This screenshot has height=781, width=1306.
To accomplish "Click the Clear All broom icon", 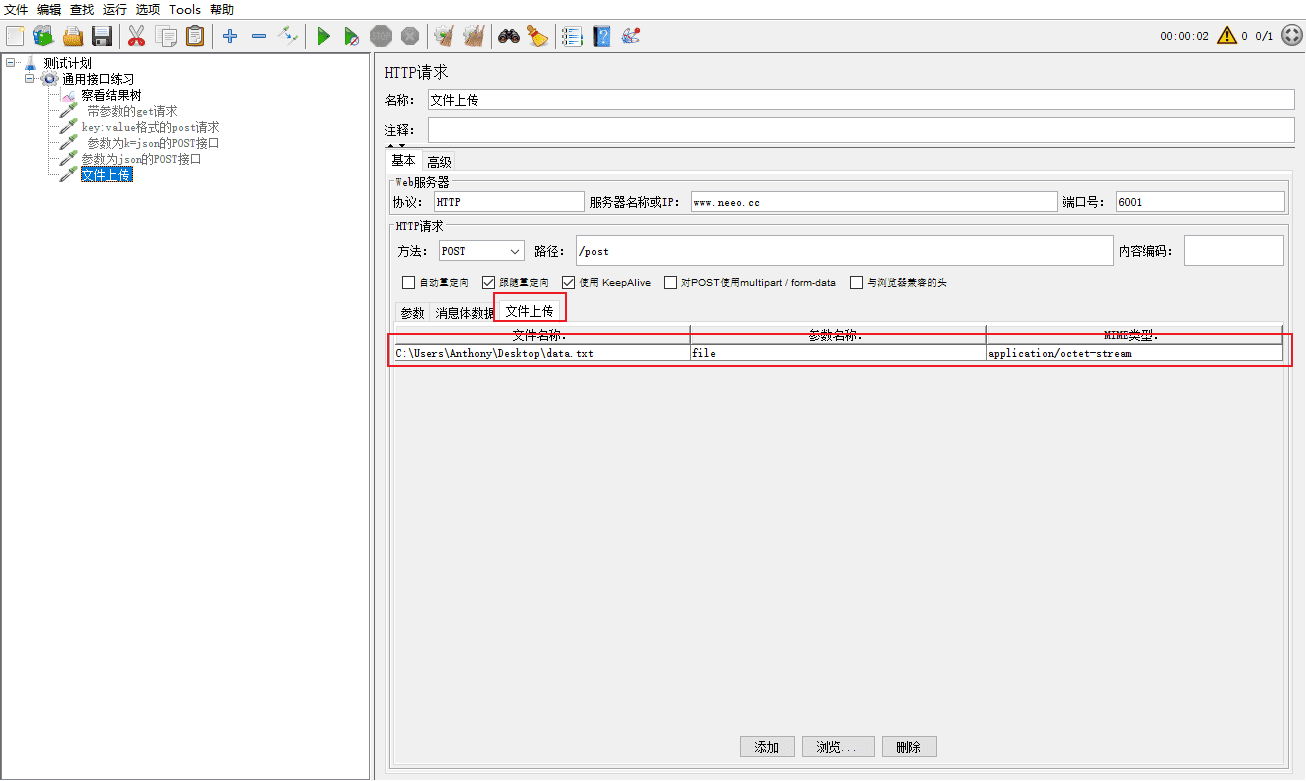I will click(473, 36).
